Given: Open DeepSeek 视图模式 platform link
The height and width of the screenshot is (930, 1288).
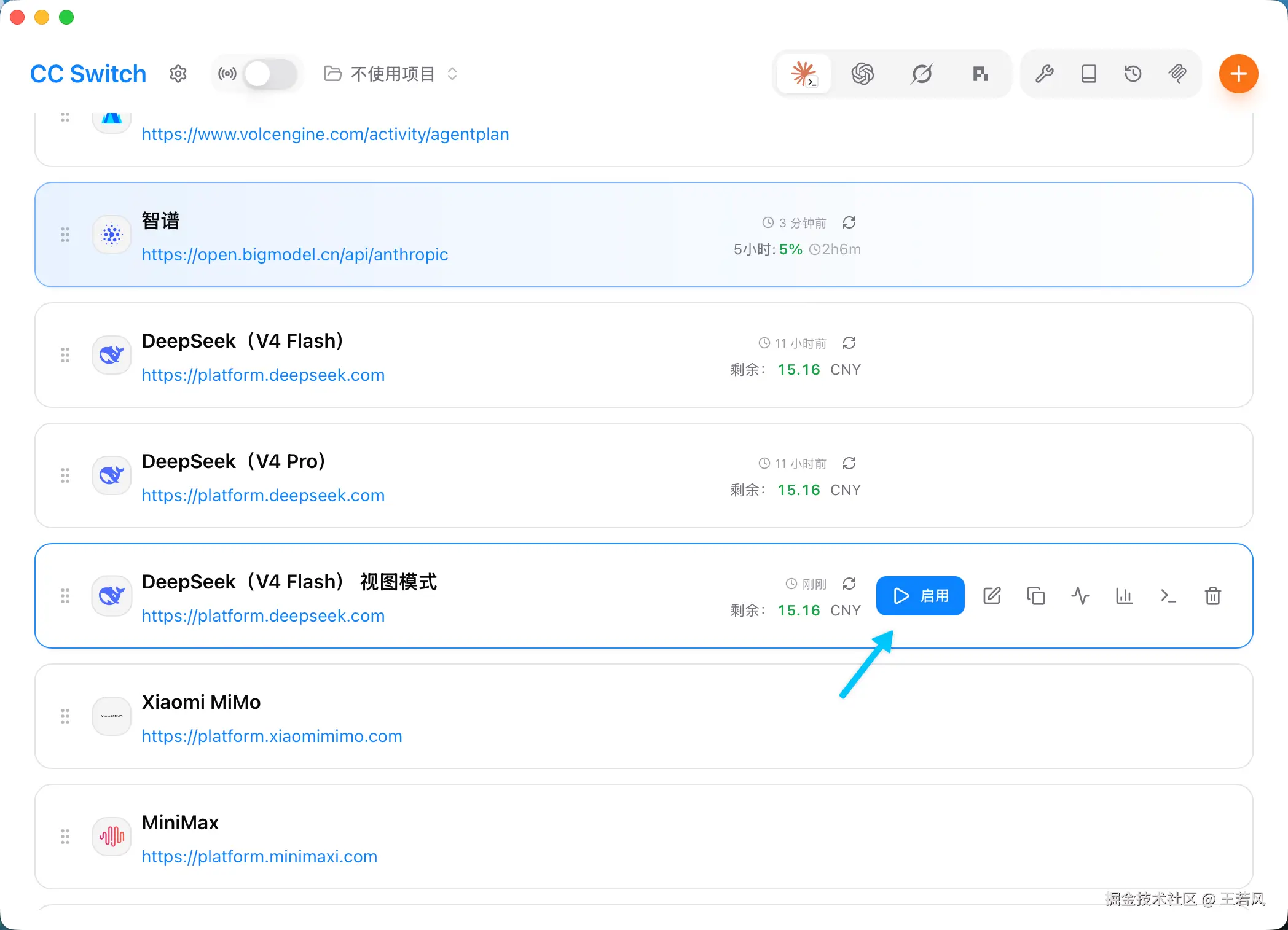Looking at the screenshot, I should pos(263,615).
